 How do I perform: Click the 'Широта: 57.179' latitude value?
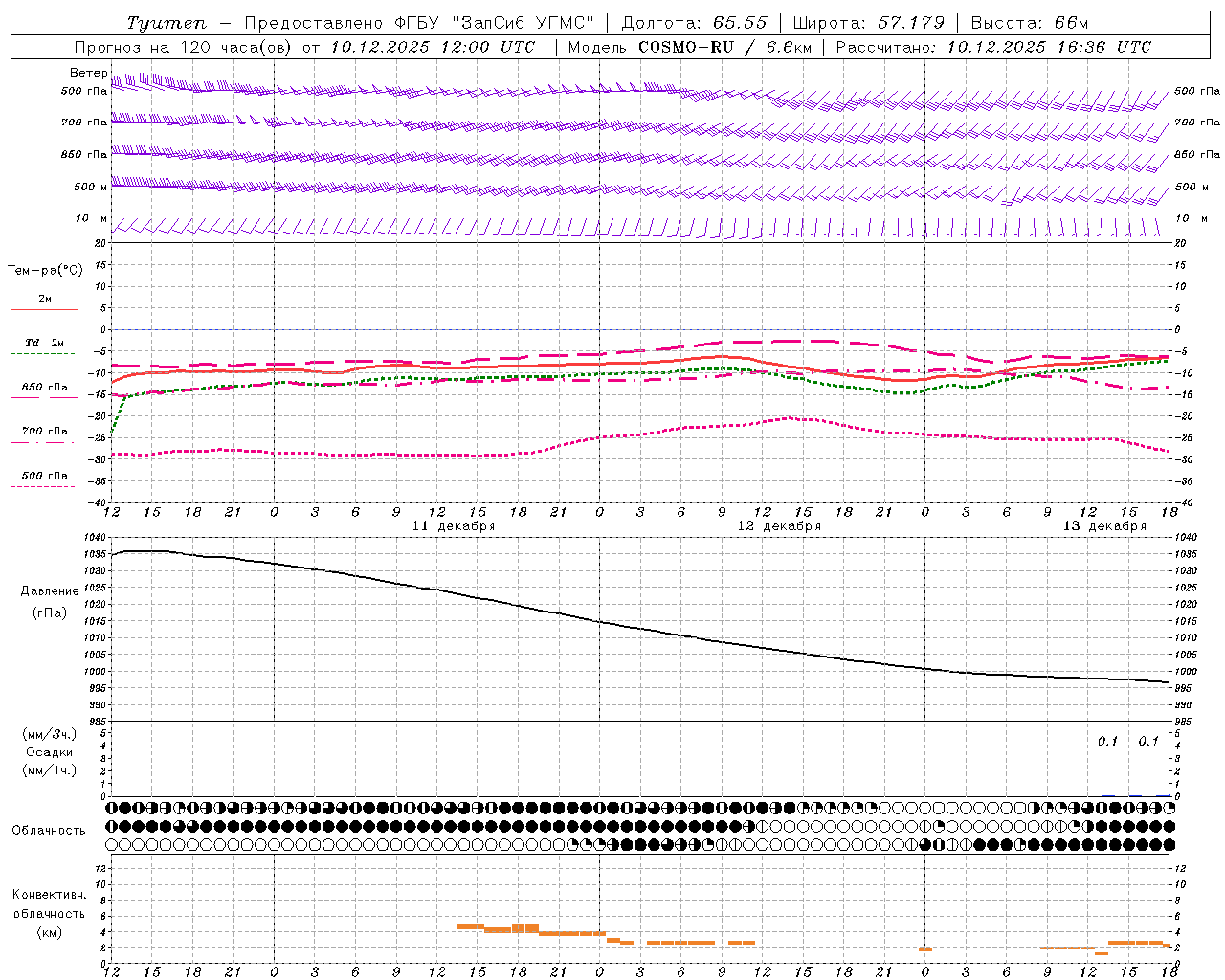tap(869, 23)
